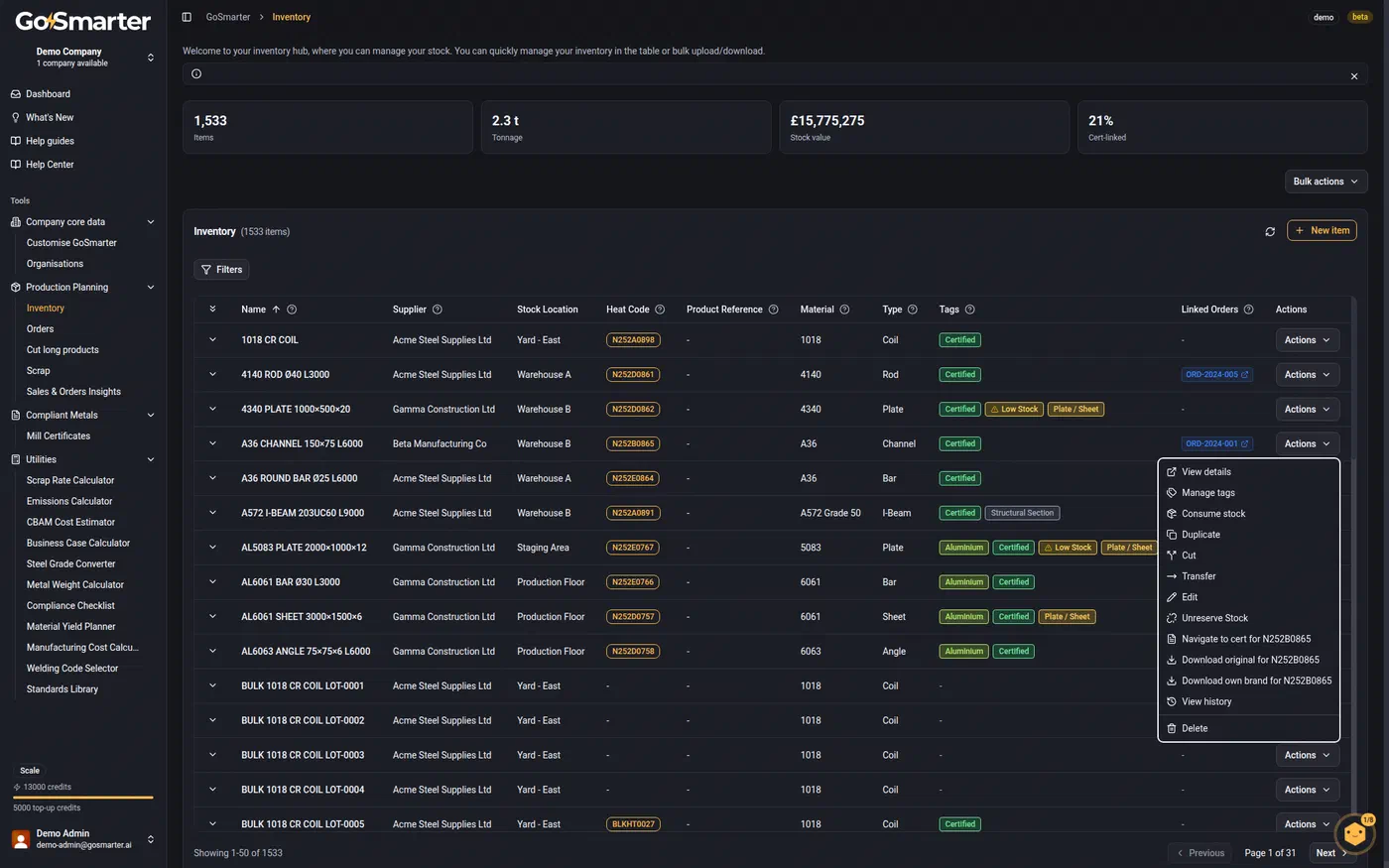Open the Scrap Rate Calculator
Viewport: 1389px width, 868px height.
coord(70,481)
